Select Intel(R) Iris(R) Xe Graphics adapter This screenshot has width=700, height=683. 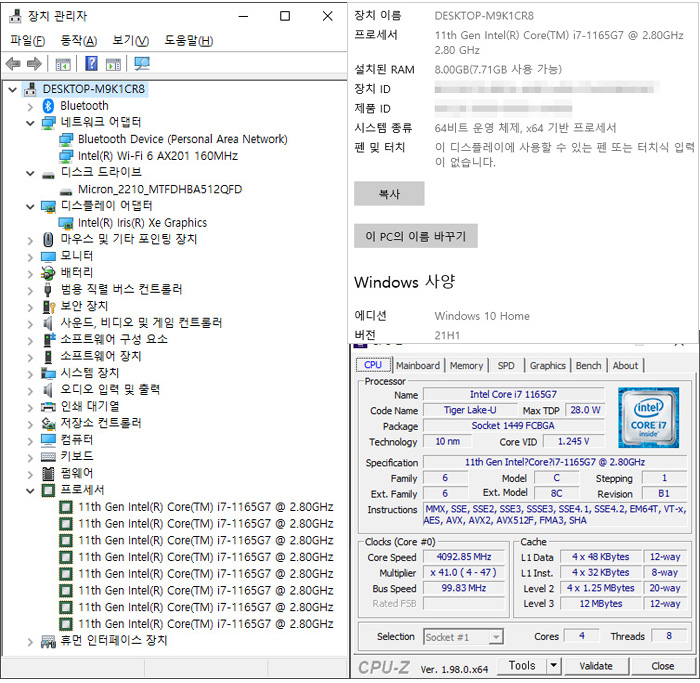coord(142,223)
